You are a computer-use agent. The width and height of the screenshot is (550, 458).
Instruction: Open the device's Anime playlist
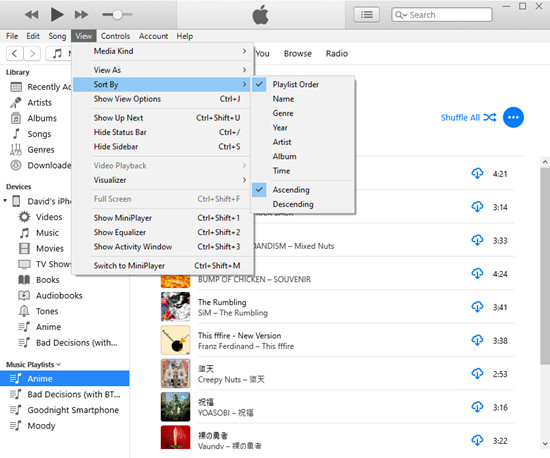[40, 327]
